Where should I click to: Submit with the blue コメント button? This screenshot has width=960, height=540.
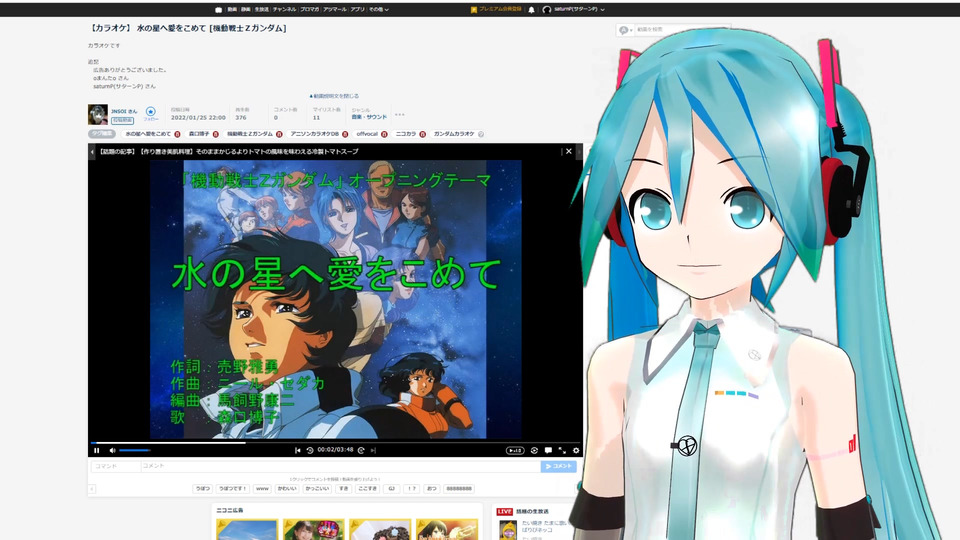pos(558,466)
